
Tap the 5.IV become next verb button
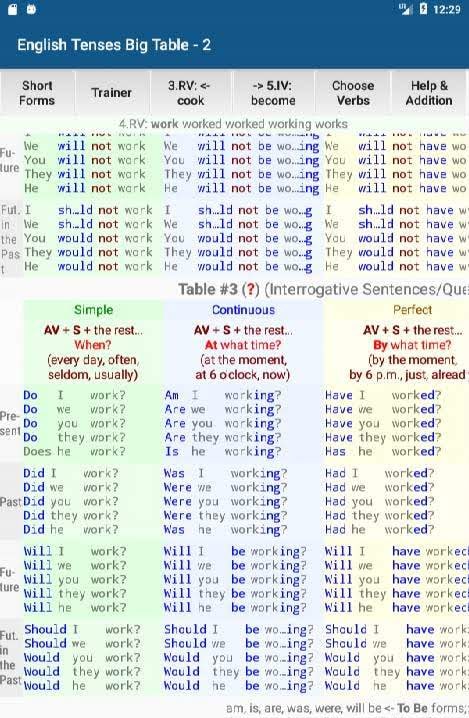point(273,93)
